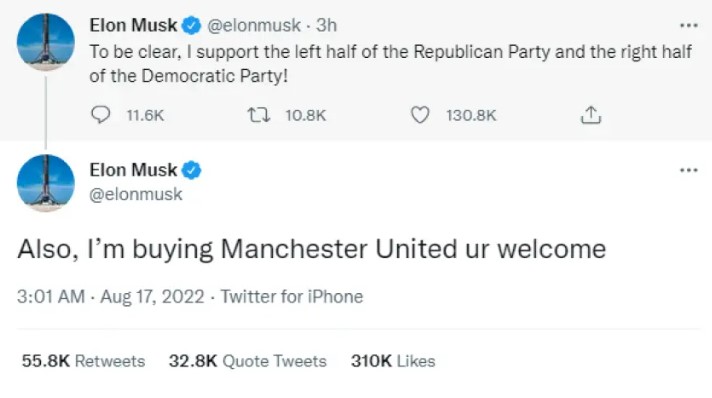Click Elon Musk name on top tweet
Viewport: 712px width, 398px height.
[133, 25]
